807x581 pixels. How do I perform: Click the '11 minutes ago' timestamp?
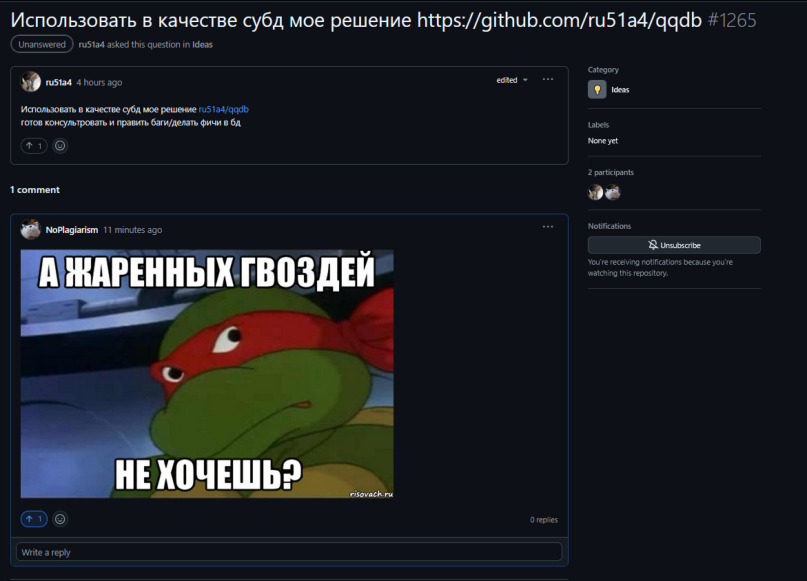point(132,230)
